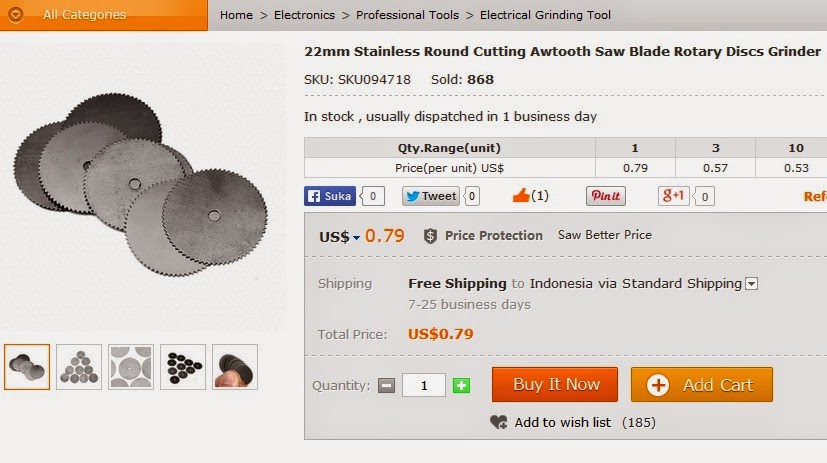Click the Pinterest Pin it button
The height and width of the screenshot is (463, 827).
tap(605, 196)
